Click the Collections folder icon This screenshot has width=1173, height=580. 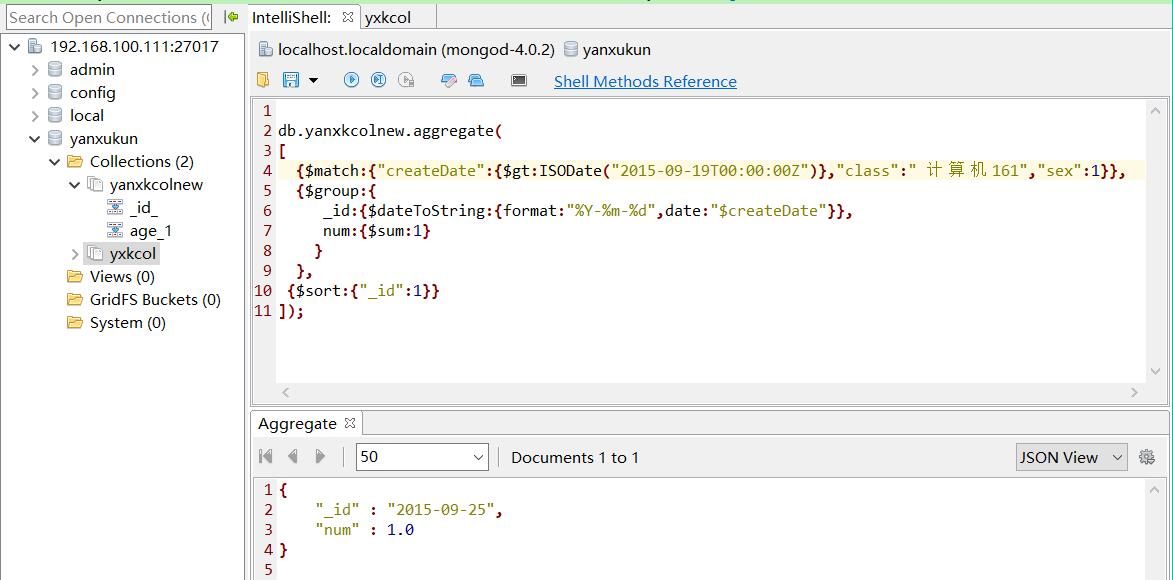click(x=75, y=162)
